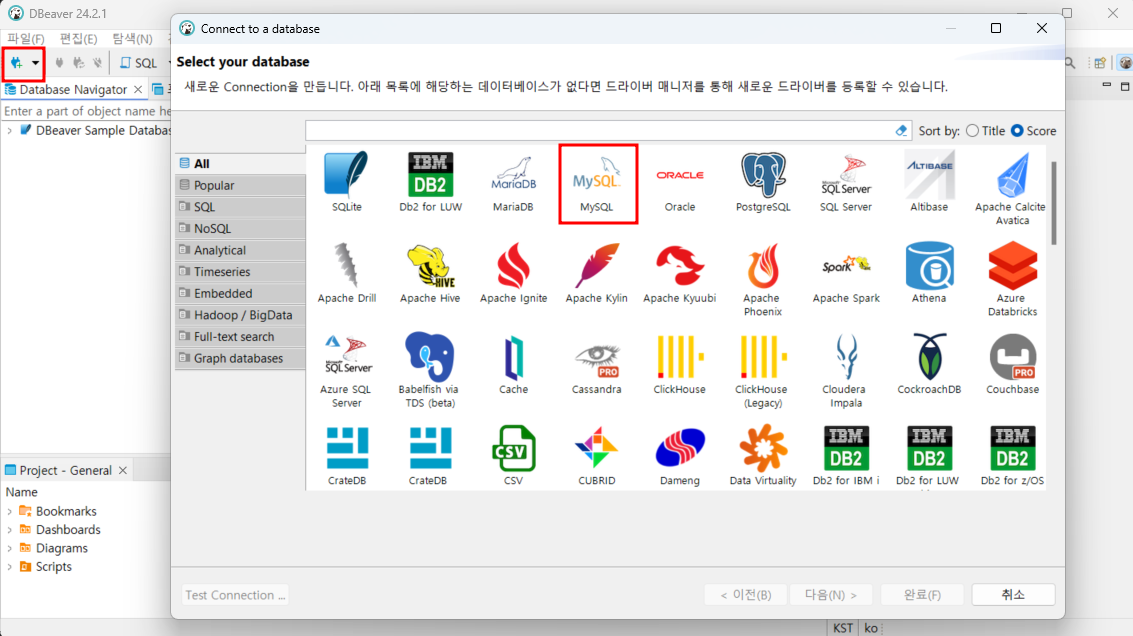Open the 파일(F) menu
Screen dimensions: 1133x636
pyautogui.click(x=26, y=38)
